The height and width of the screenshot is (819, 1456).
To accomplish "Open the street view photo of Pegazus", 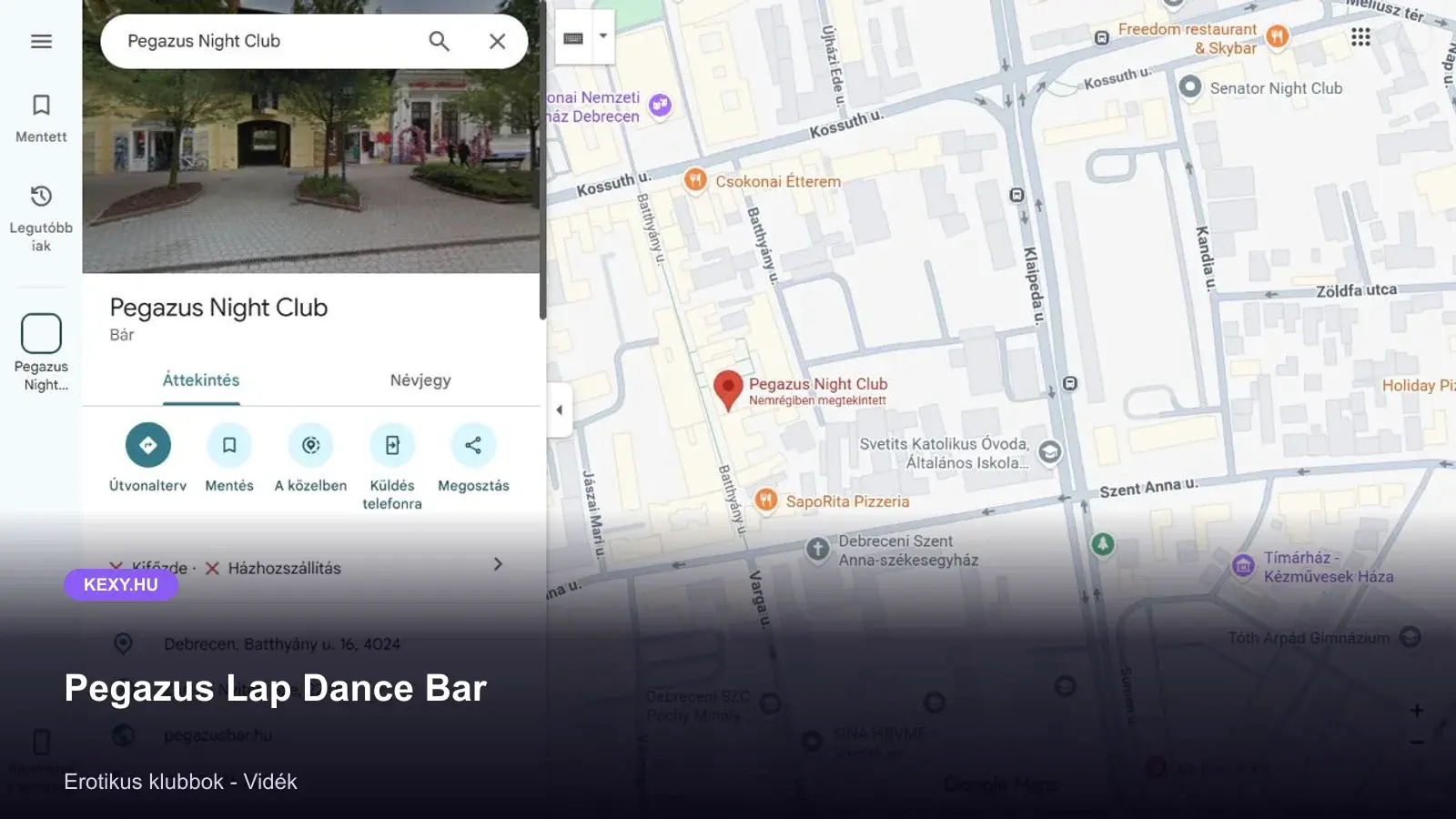I will 311,171.
